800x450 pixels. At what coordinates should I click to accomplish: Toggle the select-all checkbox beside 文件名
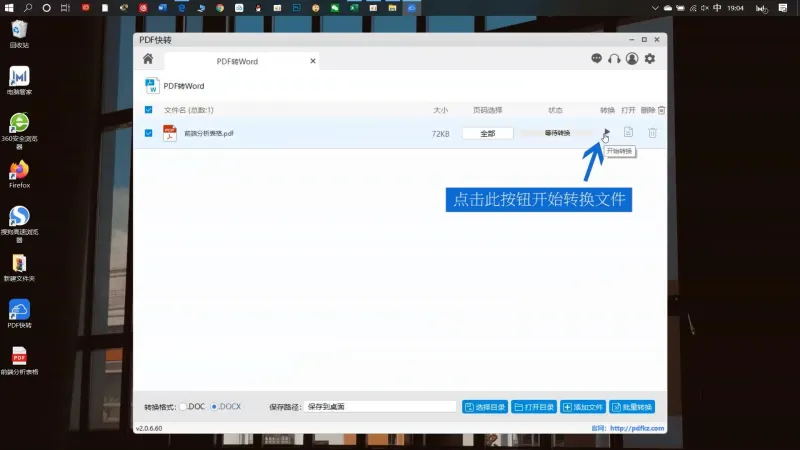click(148, 110)
